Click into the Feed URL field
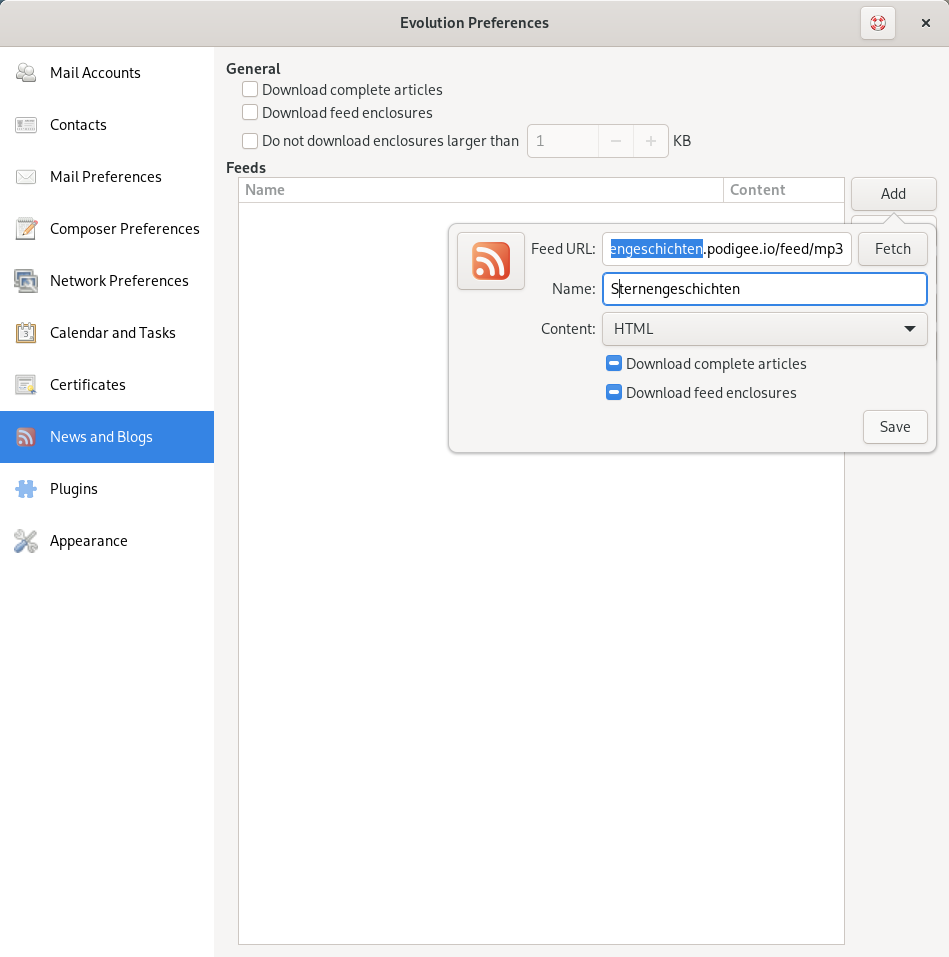Image resolution: width=949 pixels, height=957 pixels. 726,249
